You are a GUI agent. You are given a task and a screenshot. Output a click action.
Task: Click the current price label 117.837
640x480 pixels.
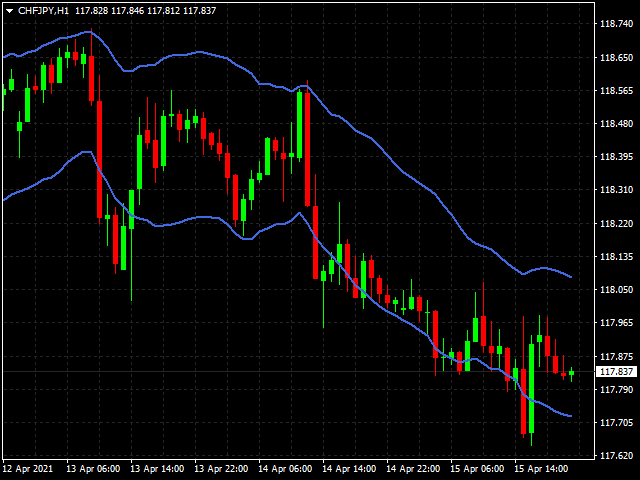click(x=616, y=372)
